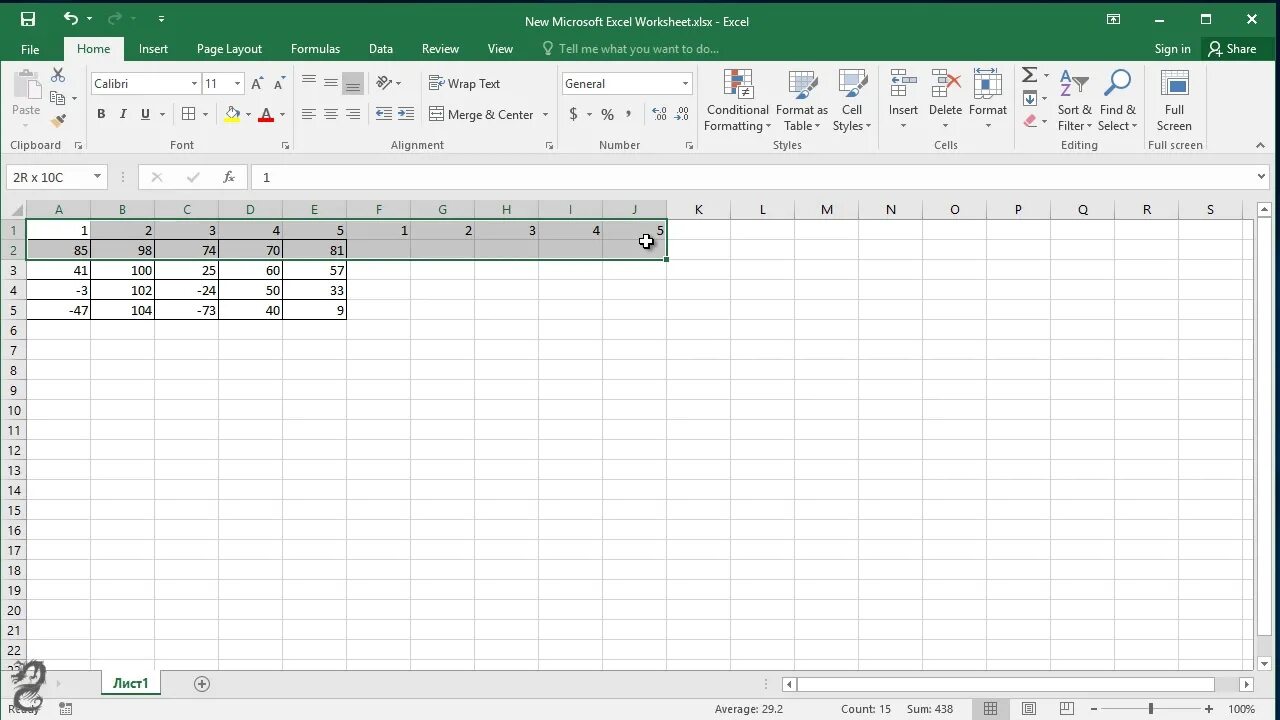Toggle italic formatting

point(122,114)
